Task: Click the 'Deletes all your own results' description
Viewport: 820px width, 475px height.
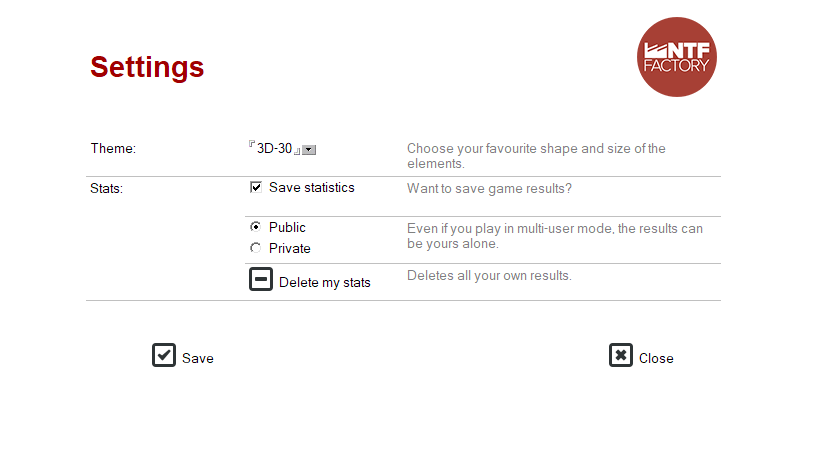Action: tap(489, 276)
